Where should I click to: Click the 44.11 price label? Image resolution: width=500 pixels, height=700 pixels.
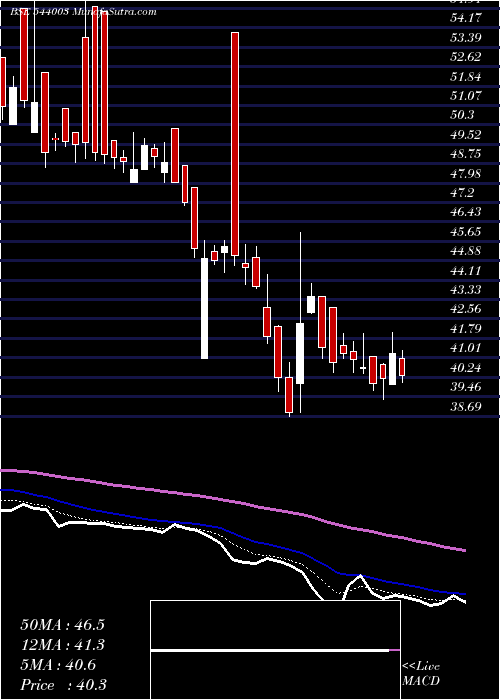[x=466, y=271]
